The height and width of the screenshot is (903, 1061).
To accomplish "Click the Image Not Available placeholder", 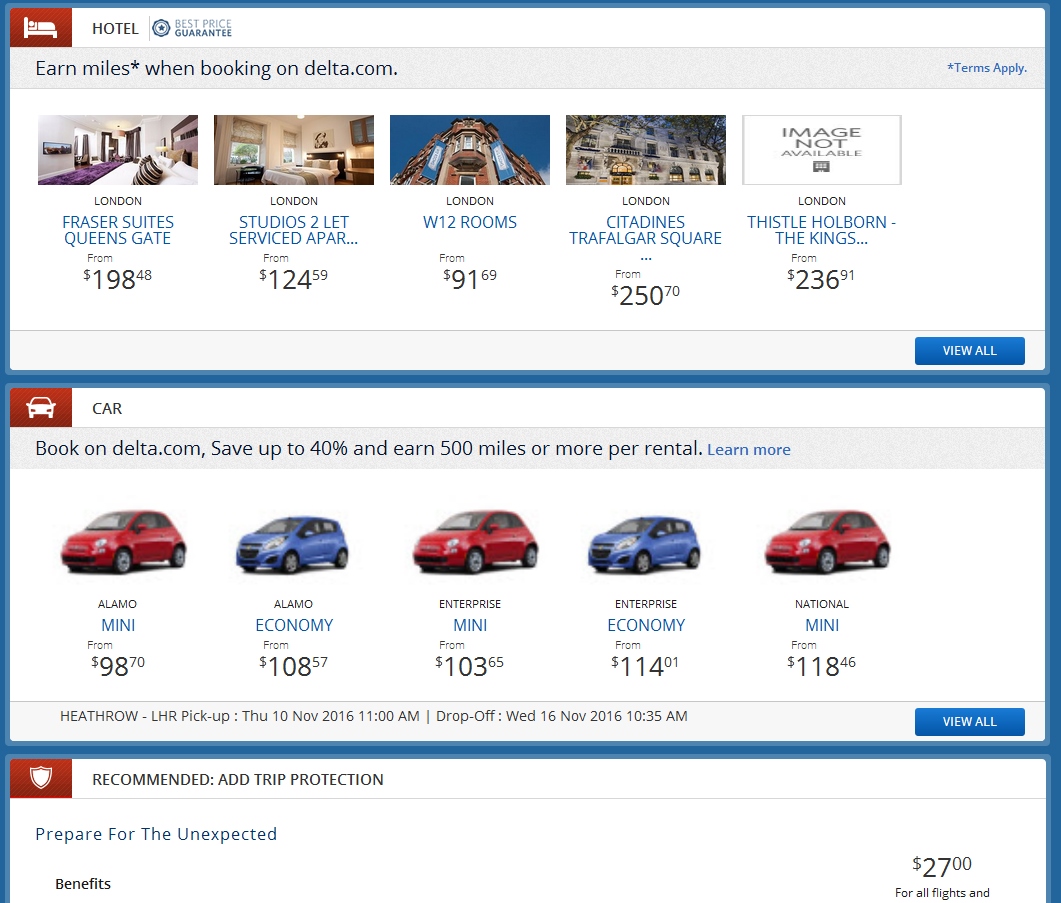I will tap(822, 150).
